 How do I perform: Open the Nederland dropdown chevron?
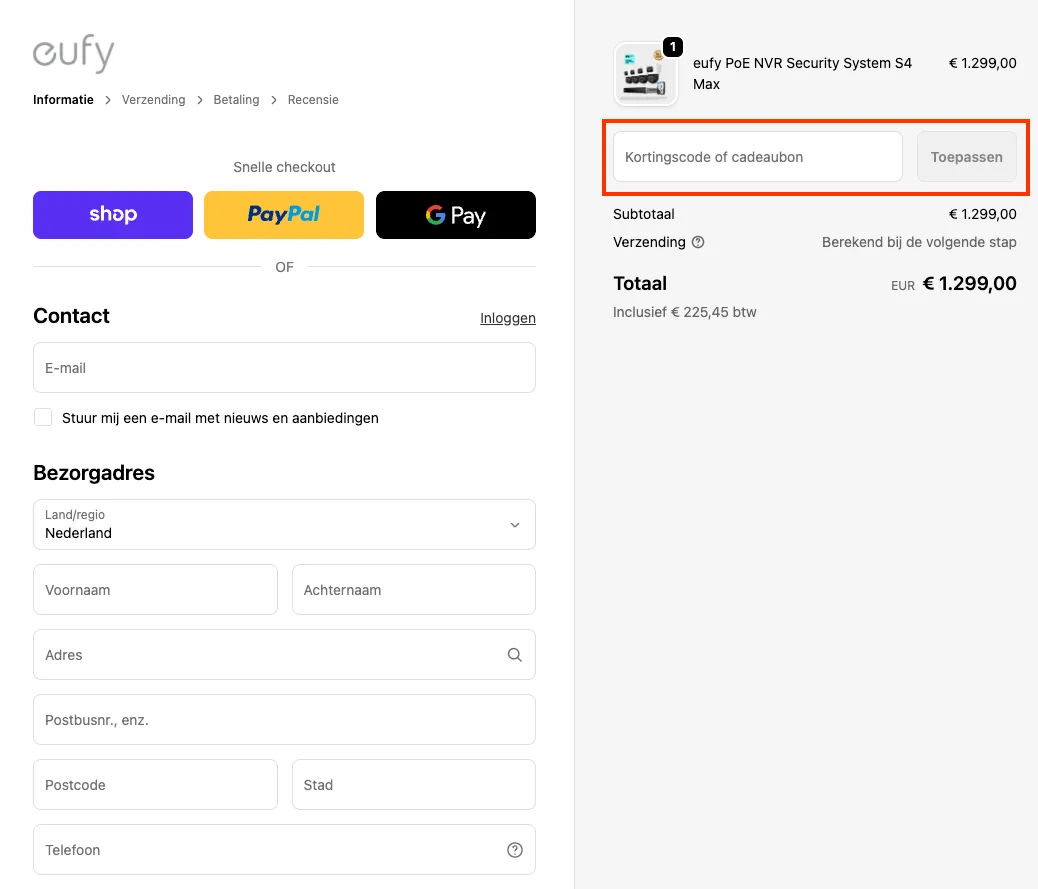515,524
